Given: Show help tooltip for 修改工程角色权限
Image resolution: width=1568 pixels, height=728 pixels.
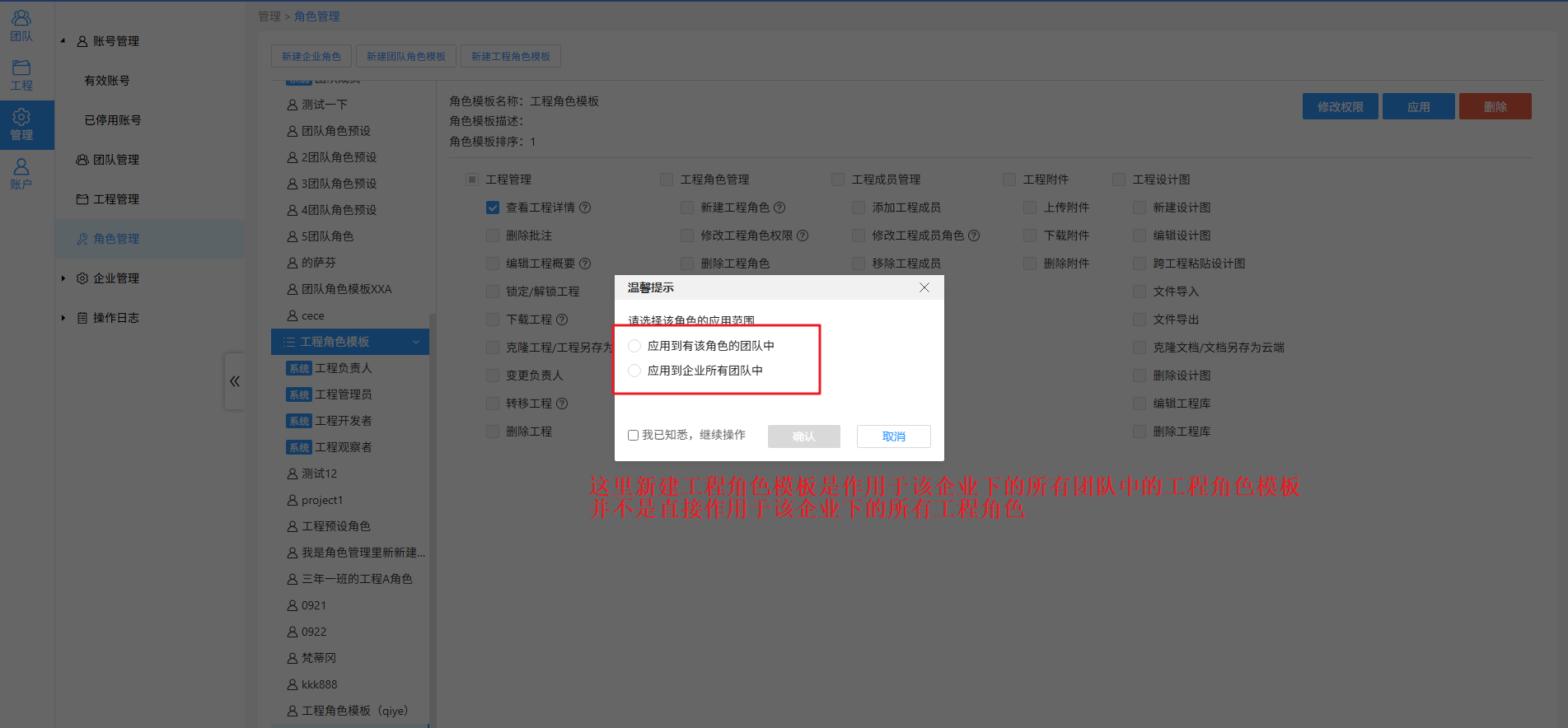Looking at the screenshot, I should point(803,236).
